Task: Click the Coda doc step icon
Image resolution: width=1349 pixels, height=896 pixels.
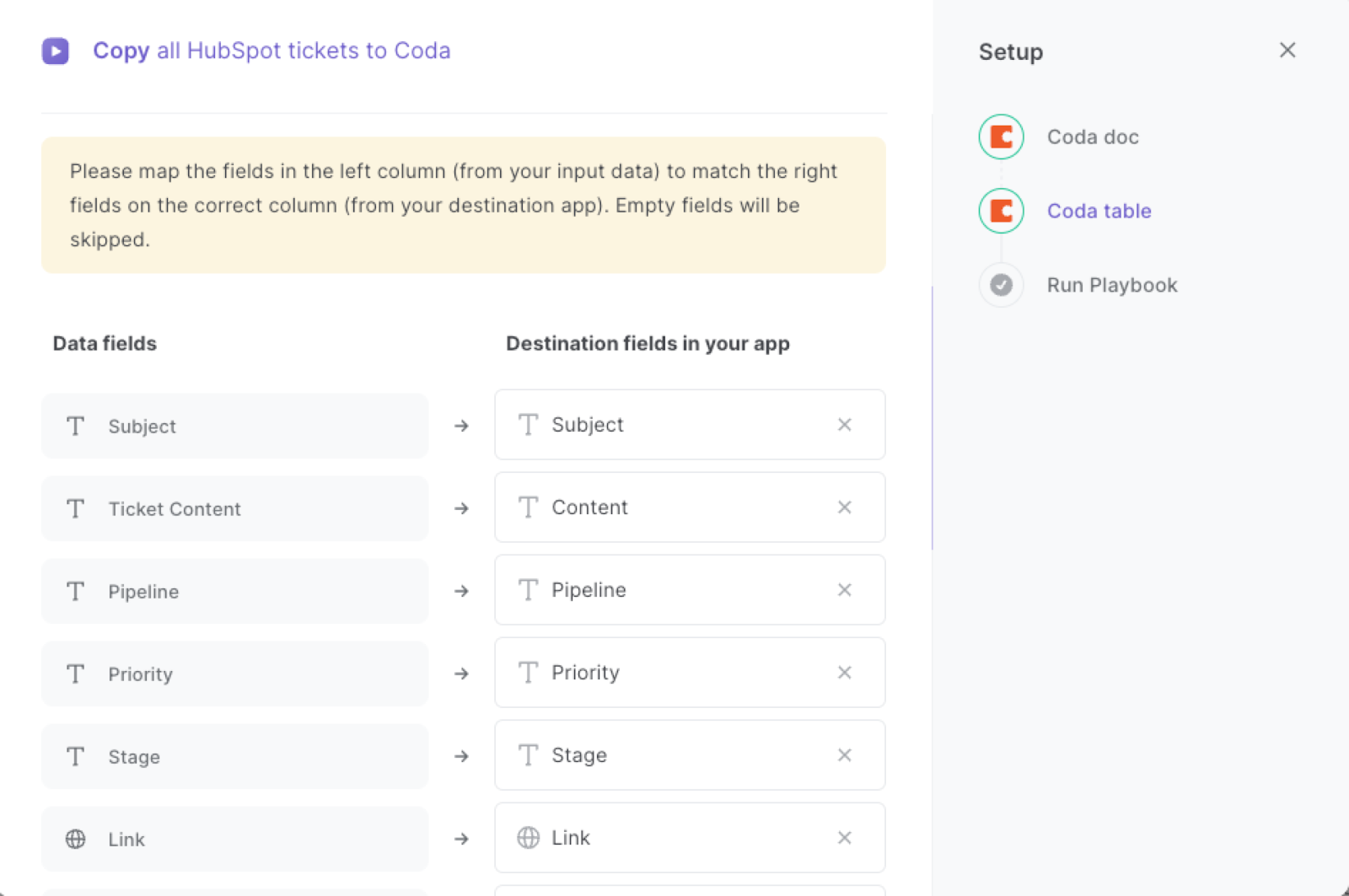Action: pyautogui.click(x=1001, y=137)
